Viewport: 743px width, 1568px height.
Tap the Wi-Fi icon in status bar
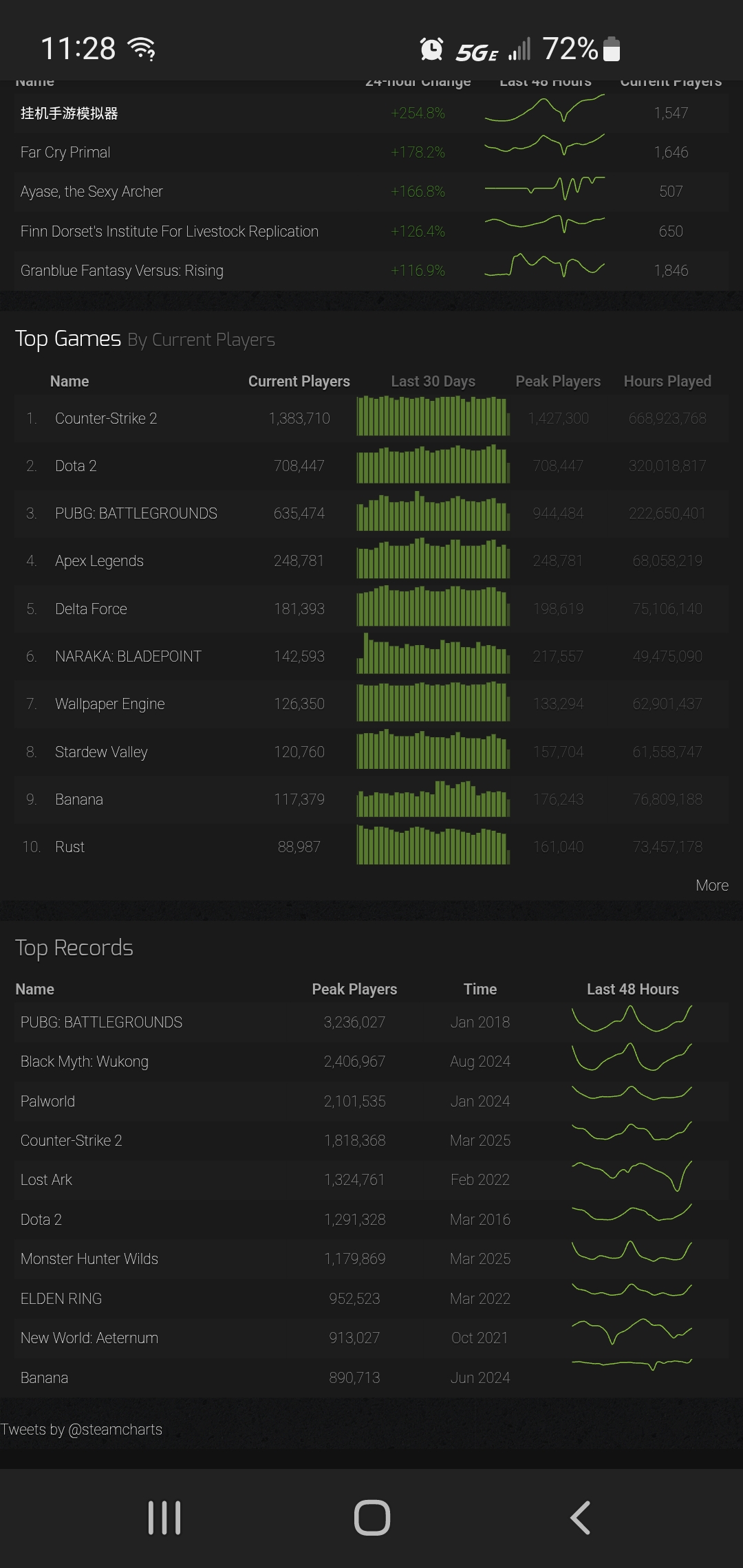pos(142,49)
